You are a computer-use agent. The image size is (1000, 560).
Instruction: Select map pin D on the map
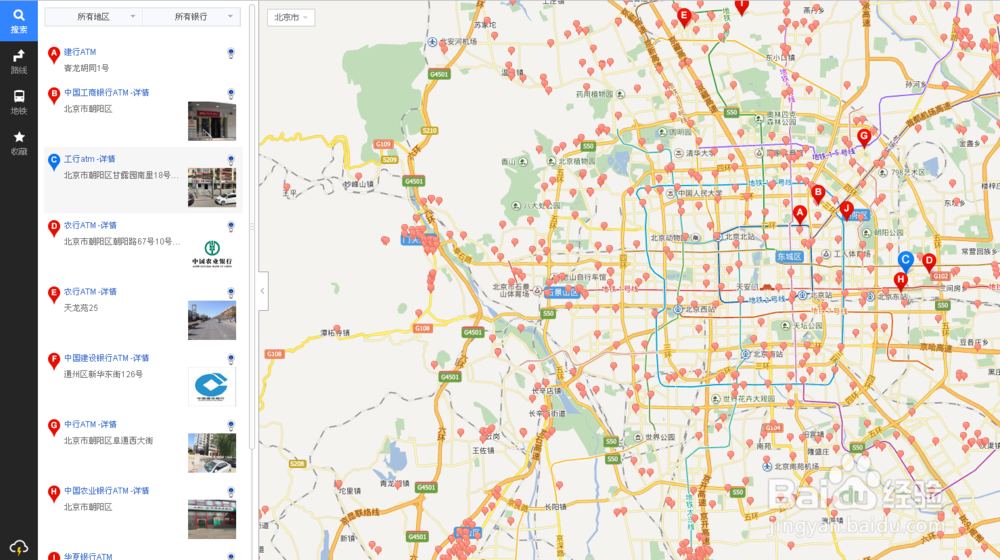click(929, 262)
